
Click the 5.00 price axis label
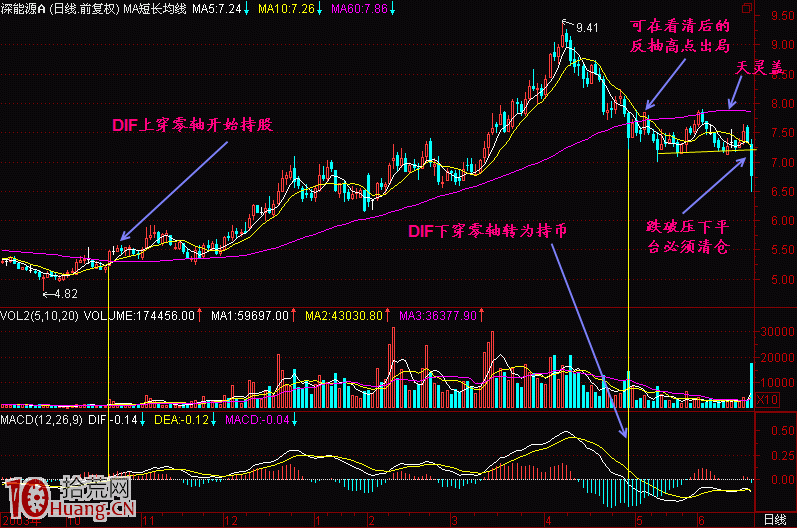783,279
